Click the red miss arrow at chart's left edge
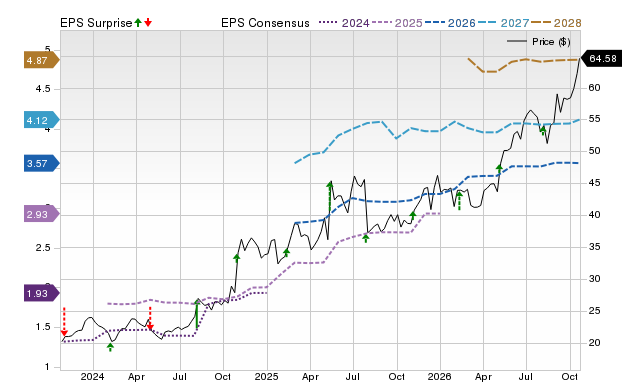The height and width of the screenshot is (382, 640). pyautogui.click(x=64, y=322)
